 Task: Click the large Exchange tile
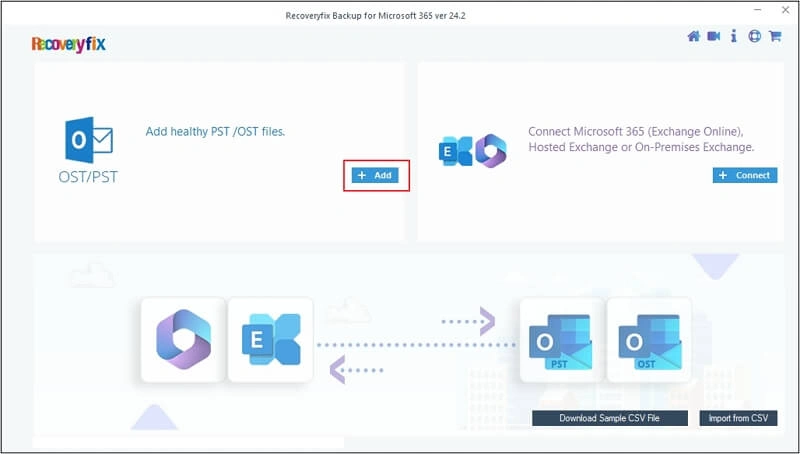pos(270,340)
